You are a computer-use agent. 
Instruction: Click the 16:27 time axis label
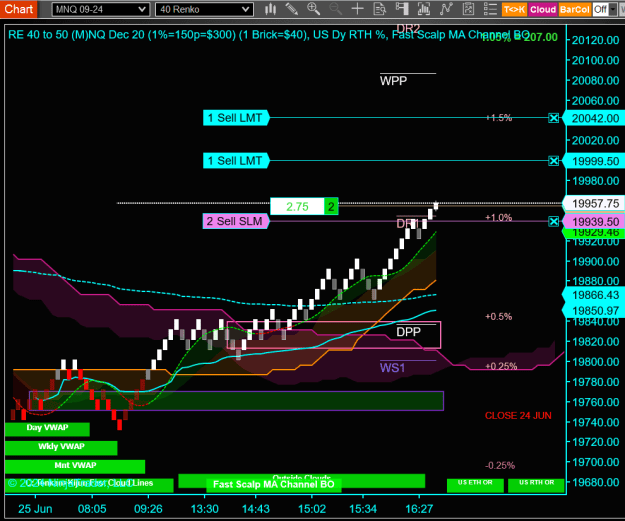coord(419,509)
